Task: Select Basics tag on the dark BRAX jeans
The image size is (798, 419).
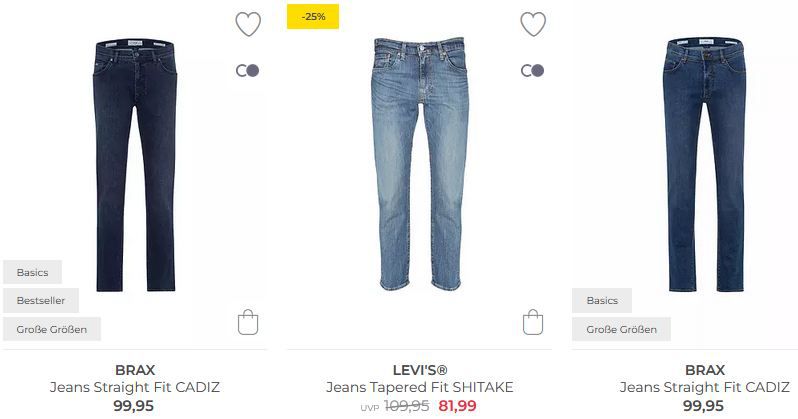Action: pyautogui.click(x=33, y=272)
